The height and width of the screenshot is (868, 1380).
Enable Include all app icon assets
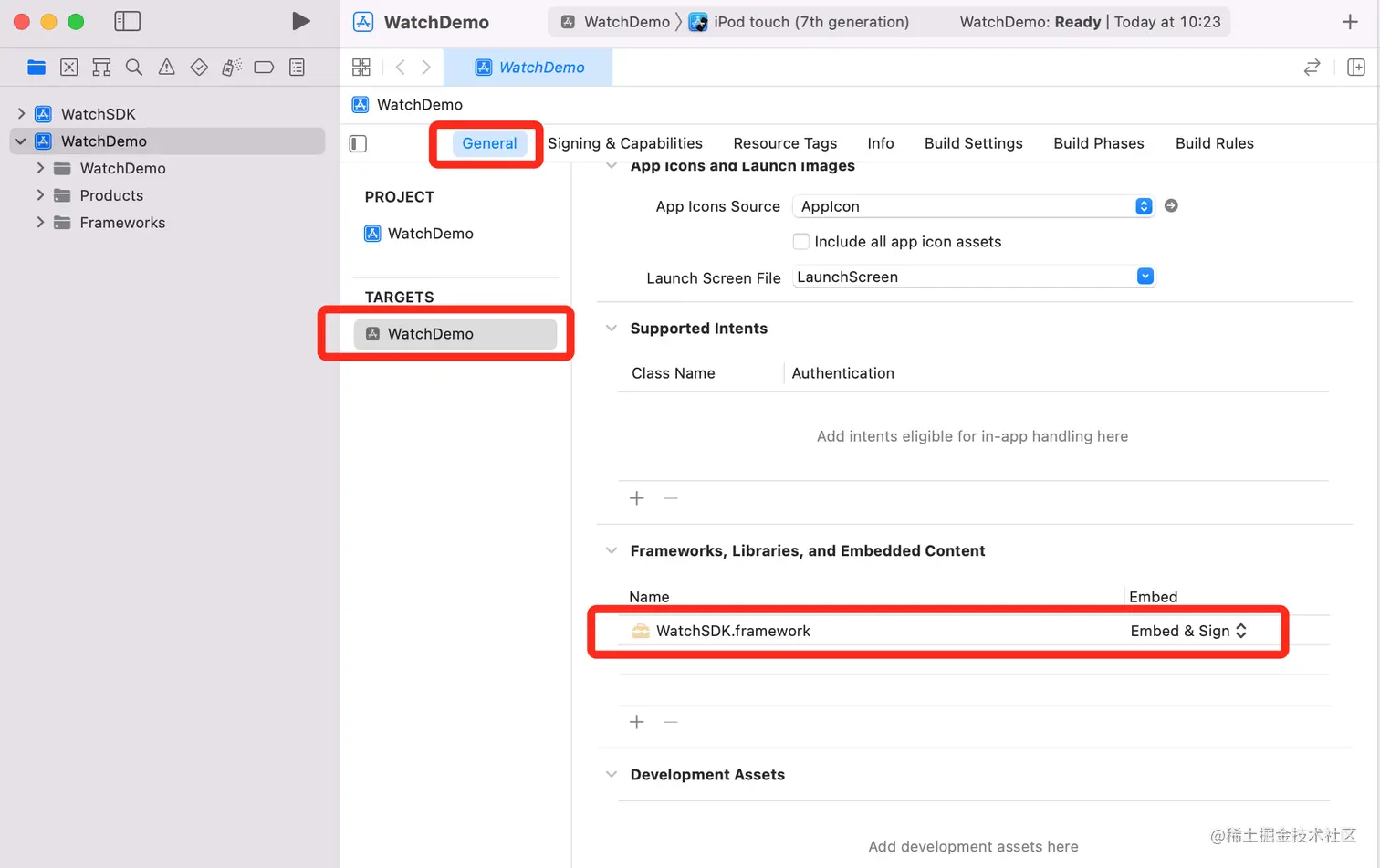(x=800, y=242)
